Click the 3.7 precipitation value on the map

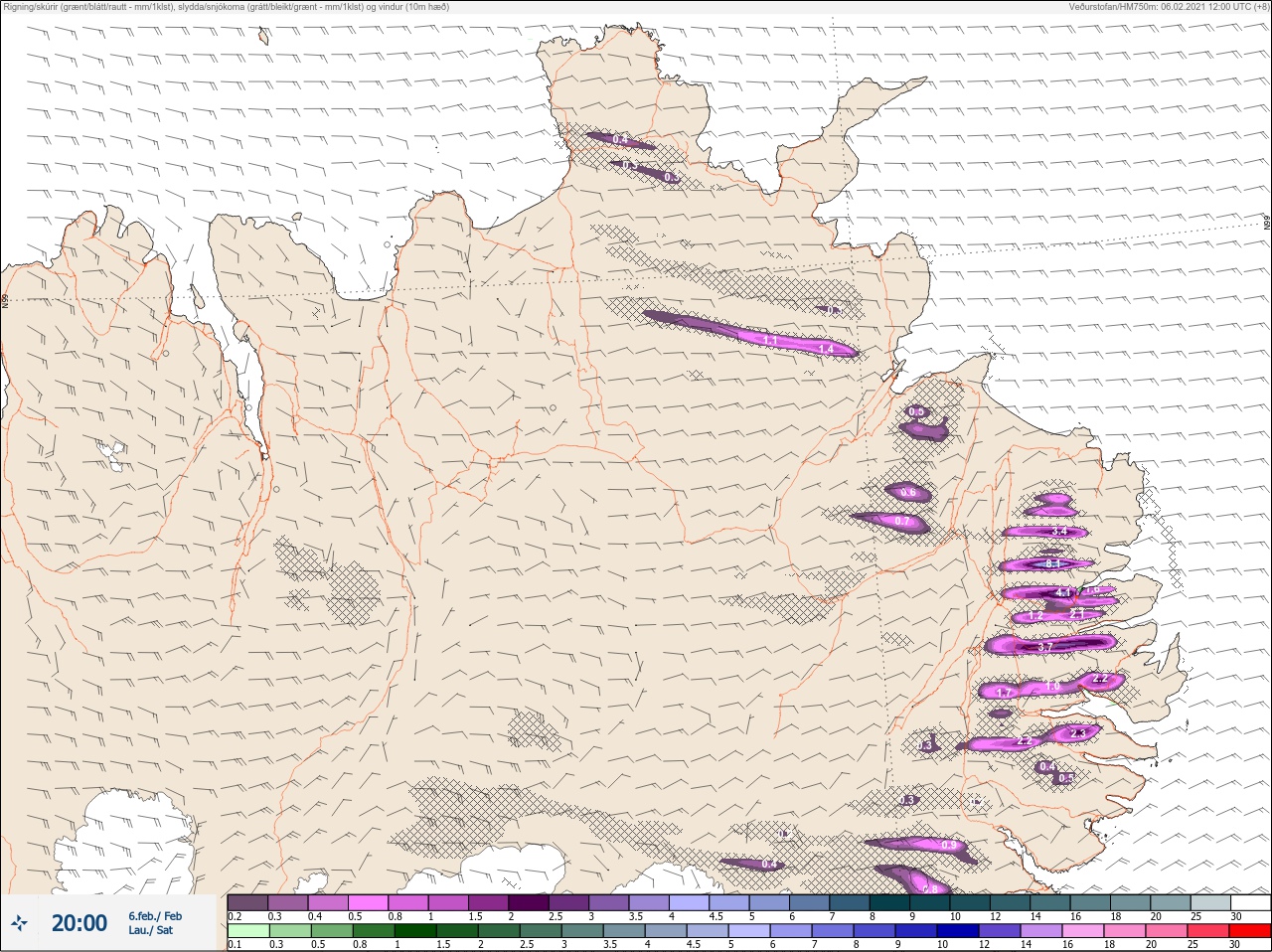pos(1044,647)
